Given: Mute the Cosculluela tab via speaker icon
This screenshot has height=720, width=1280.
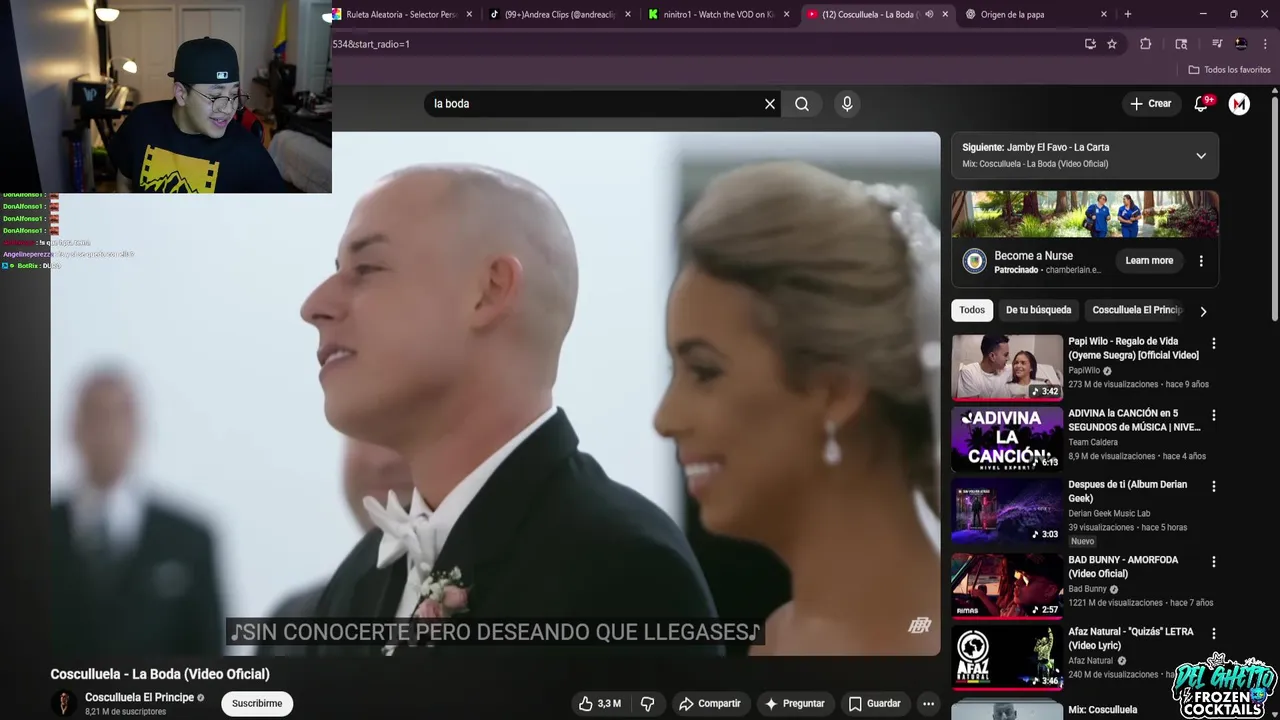Looking at the screenshot, I should 929,14.
